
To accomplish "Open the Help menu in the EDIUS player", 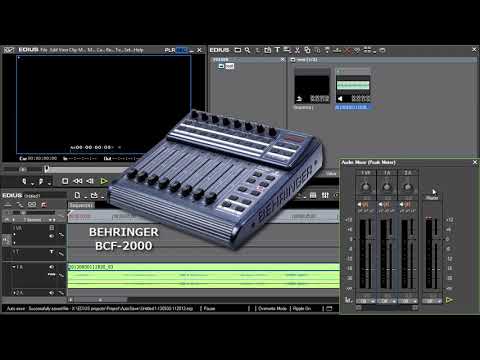I will pyautogui.click(x=138, y=50).
